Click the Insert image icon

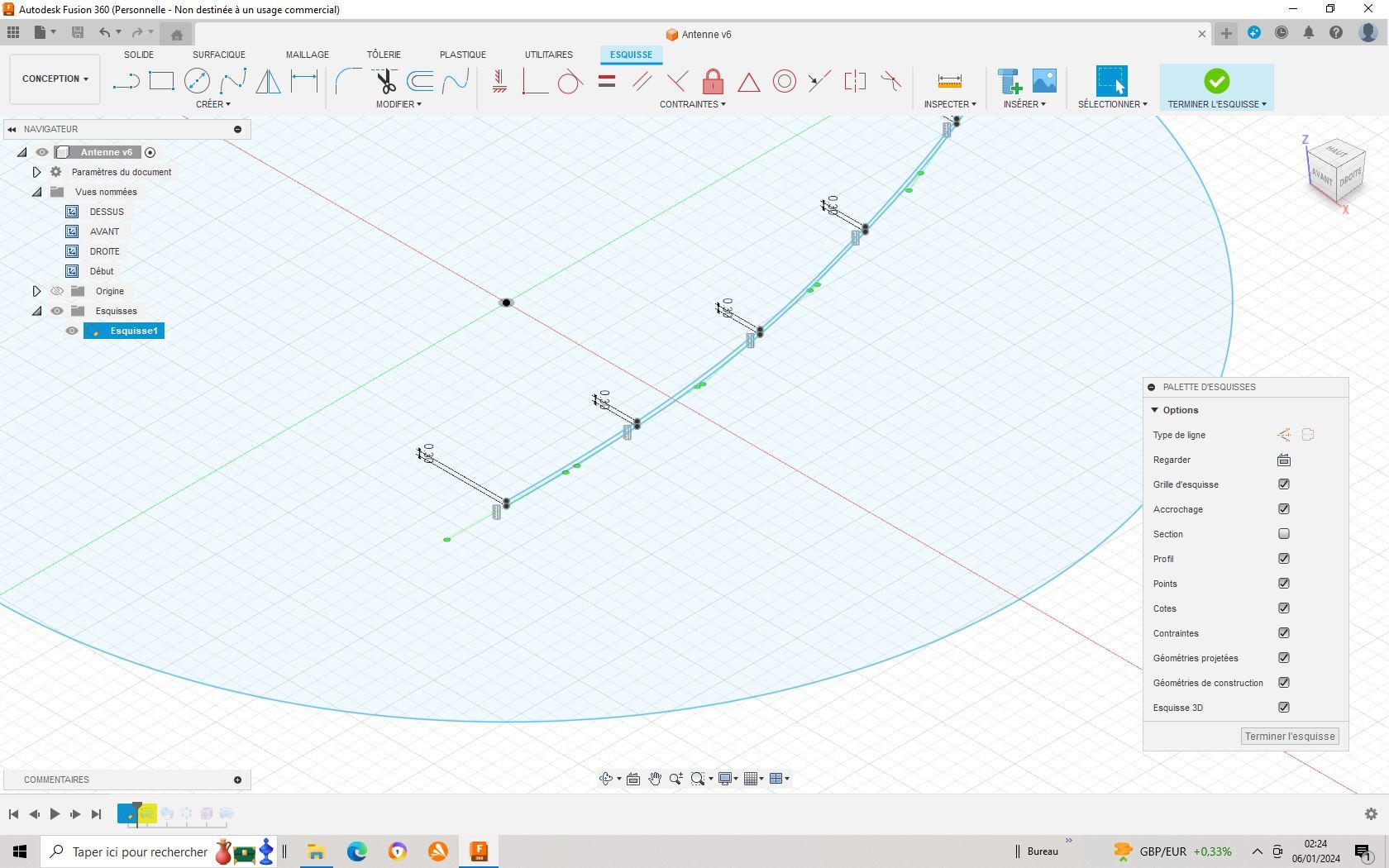(x=1044, y=81)
